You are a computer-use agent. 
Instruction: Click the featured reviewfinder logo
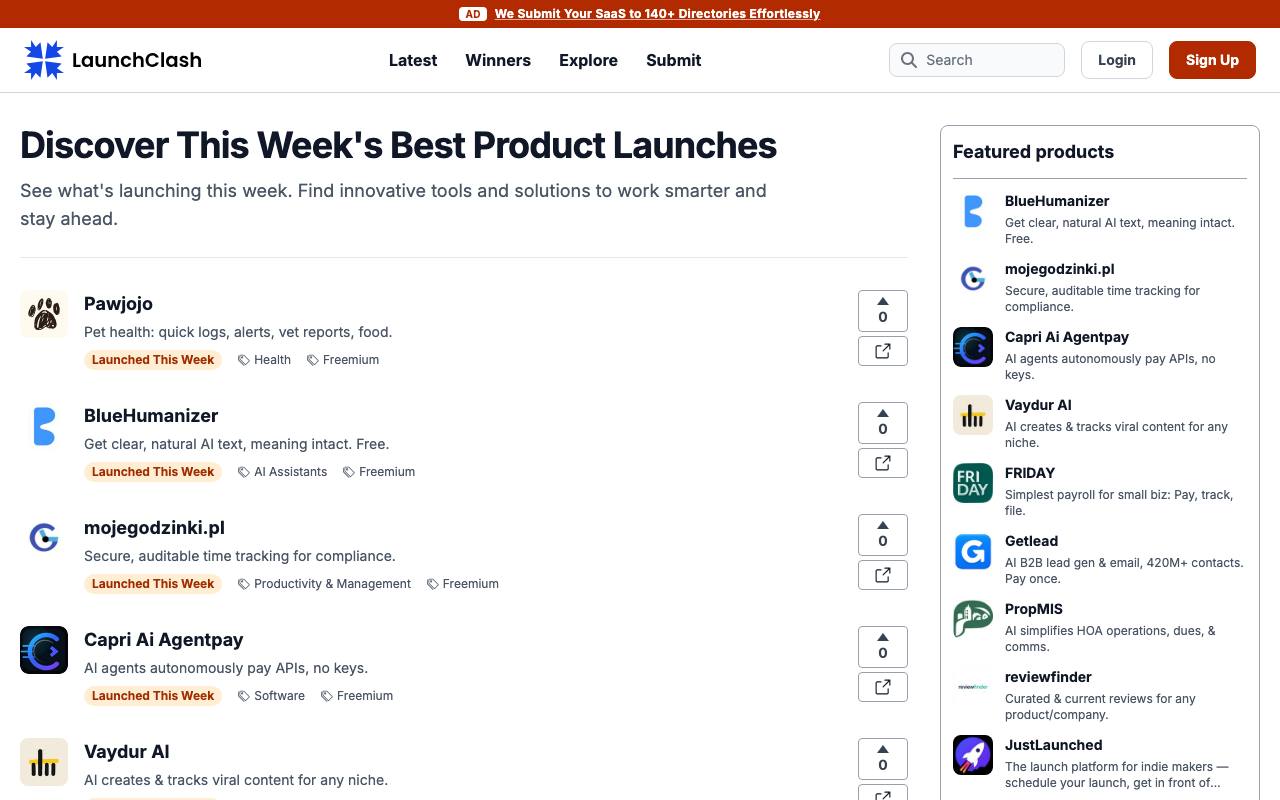[973, 687]
